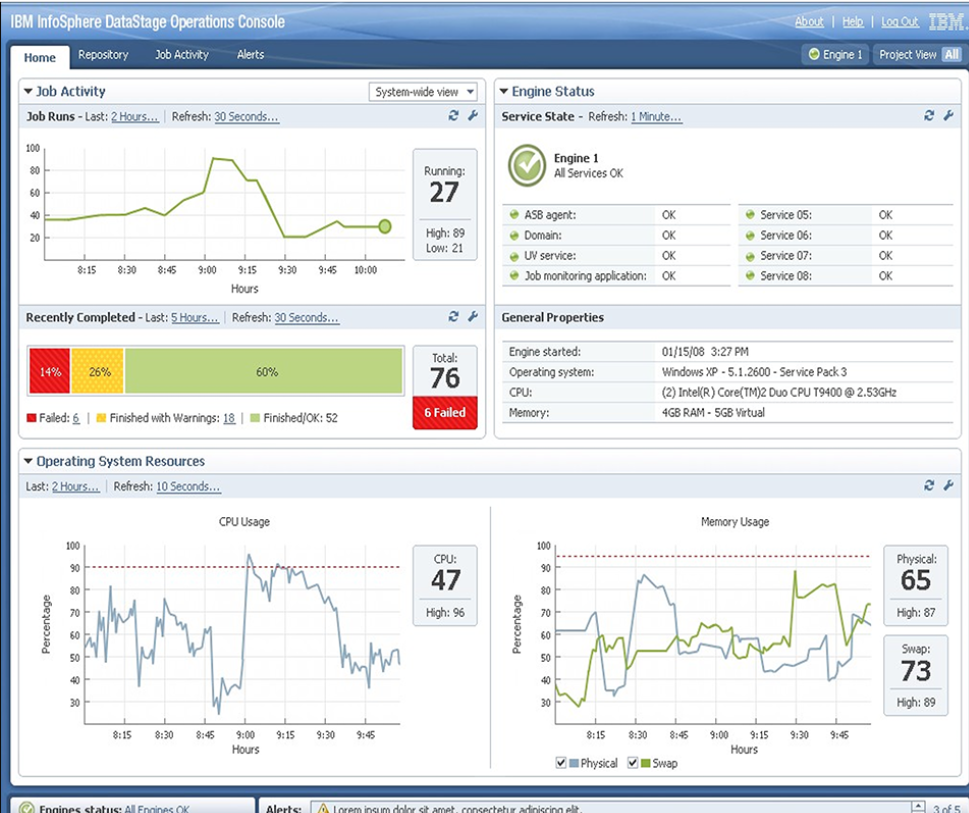
Task: Click the Finished/OK: 52 legend text
Action: (300, 418)
